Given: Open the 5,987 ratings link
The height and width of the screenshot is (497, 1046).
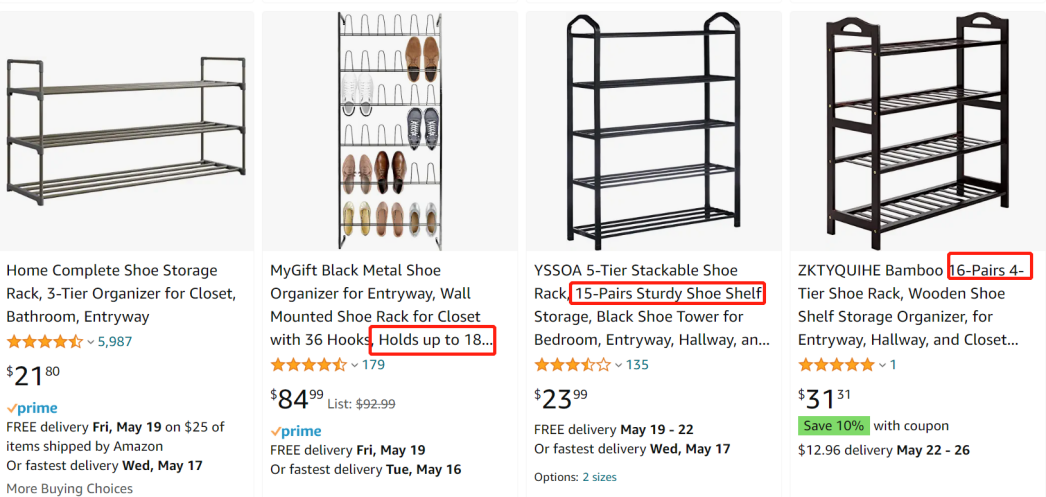Looking at the screenshot, I should tap(115, 342).
